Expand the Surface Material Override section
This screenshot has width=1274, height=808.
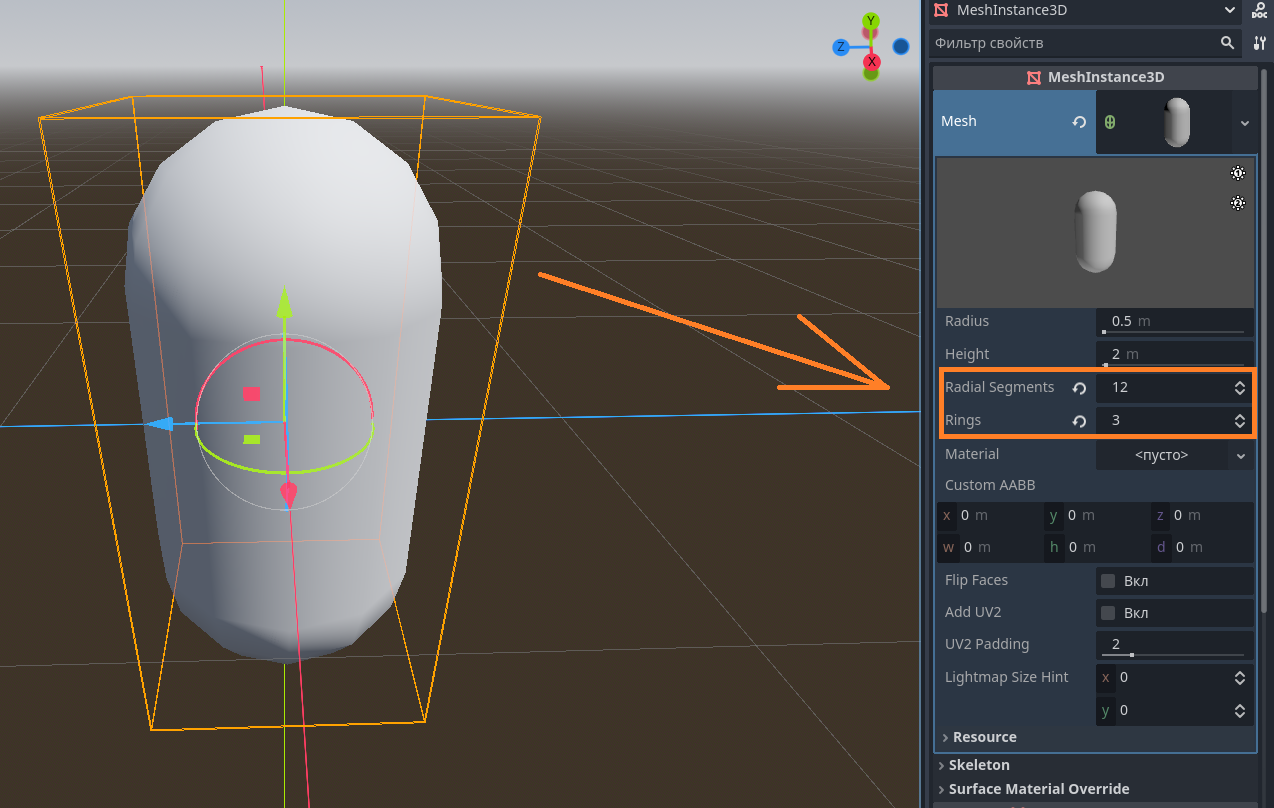tap(1038, 789)
